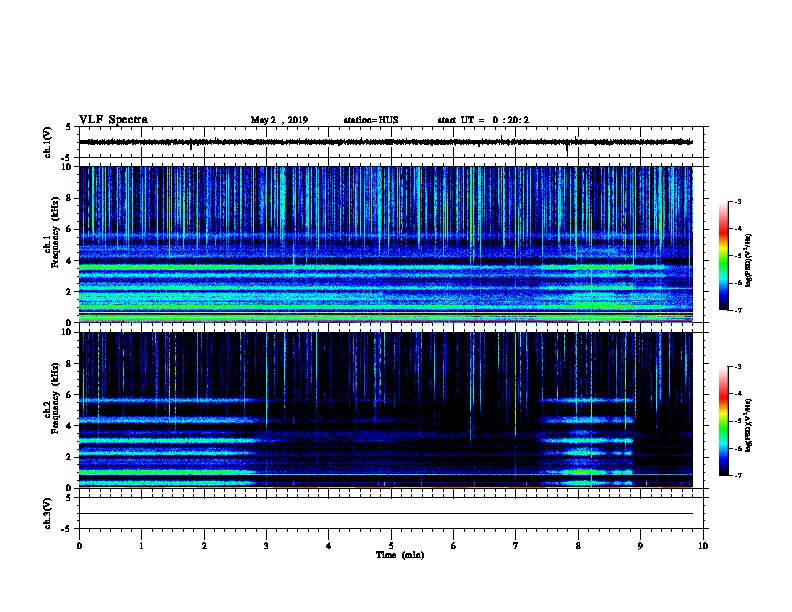Click time axis tick label "8"
The width and height of the screenshot is (792, 612).
point(578,546)
